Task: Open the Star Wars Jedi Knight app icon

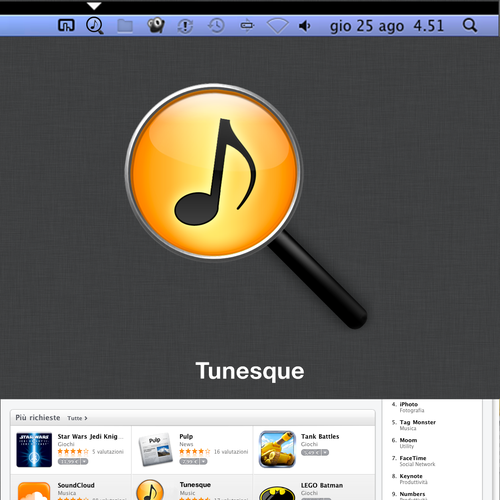Action: pos(34,450)
